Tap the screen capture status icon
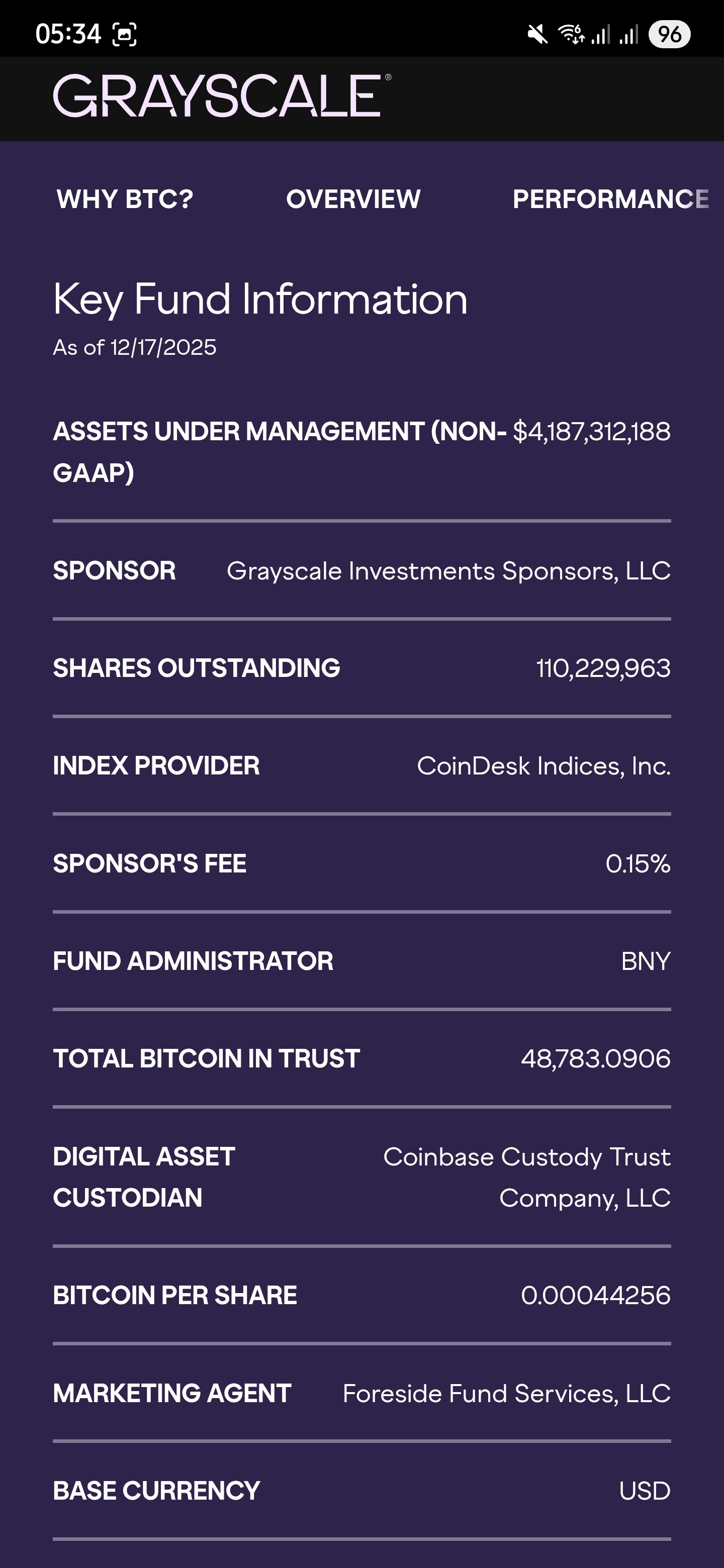The image size is (724, 1568). pyautogui.click(x=124, y=35)
